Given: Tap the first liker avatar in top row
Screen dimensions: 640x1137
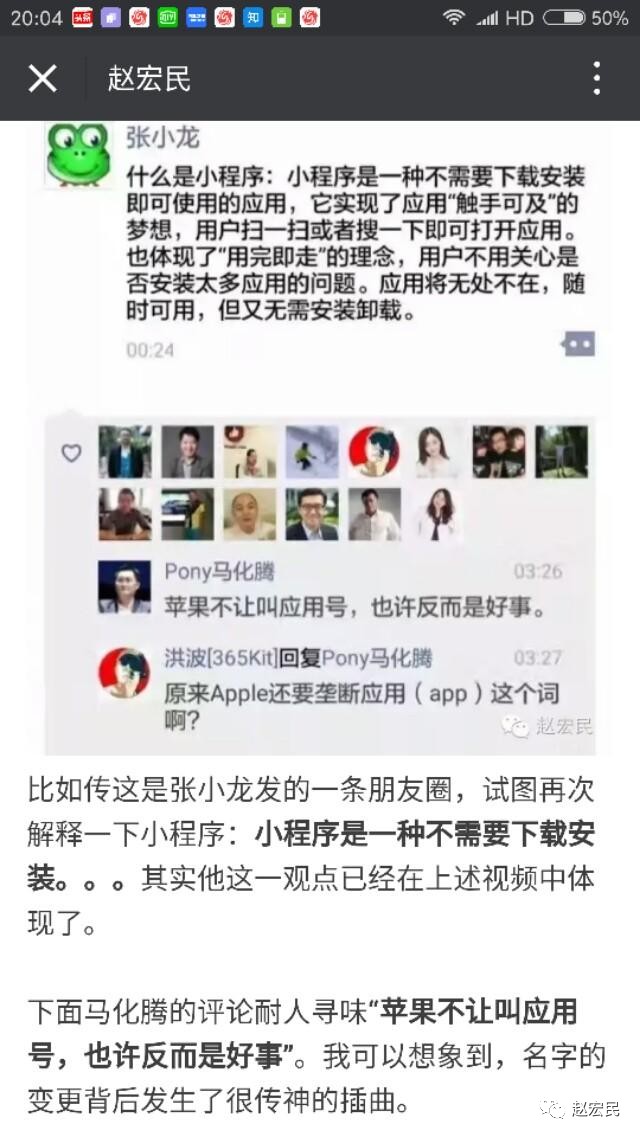Looking at the screenshot, I should tap(125, 452).
